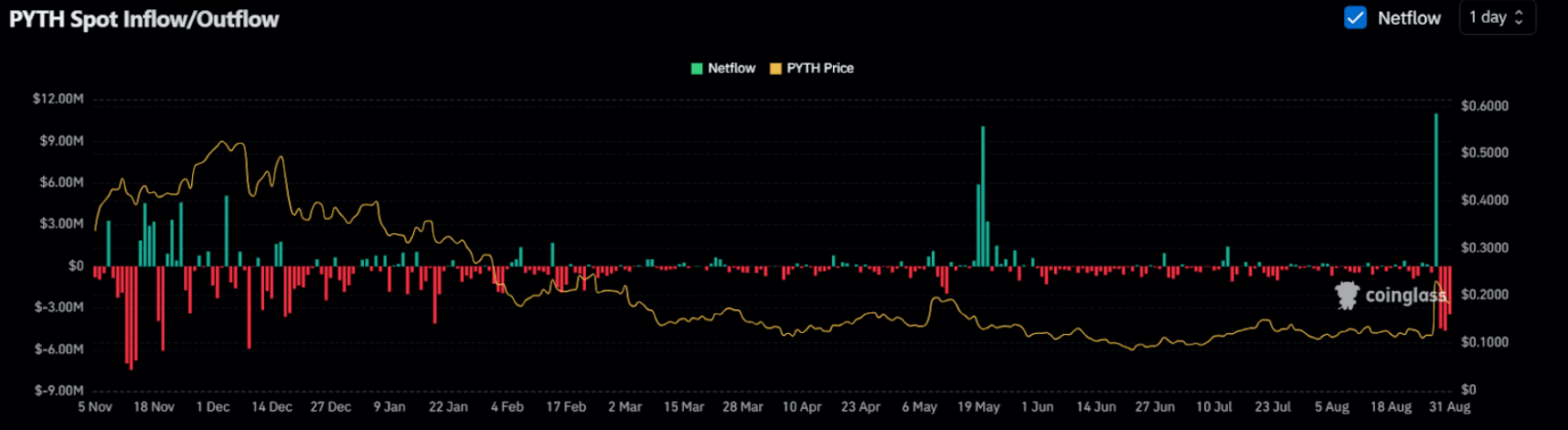The image size is (1568, 430).
Task: Click the $6.00M left axis label
Action: [x=61, y=182]
